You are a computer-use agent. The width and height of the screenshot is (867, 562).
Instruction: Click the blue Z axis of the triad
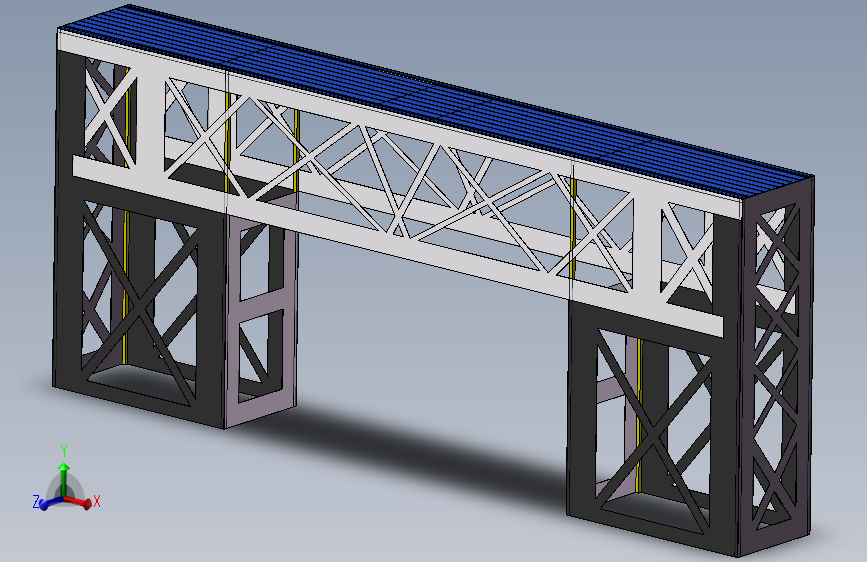coord(51,503)
